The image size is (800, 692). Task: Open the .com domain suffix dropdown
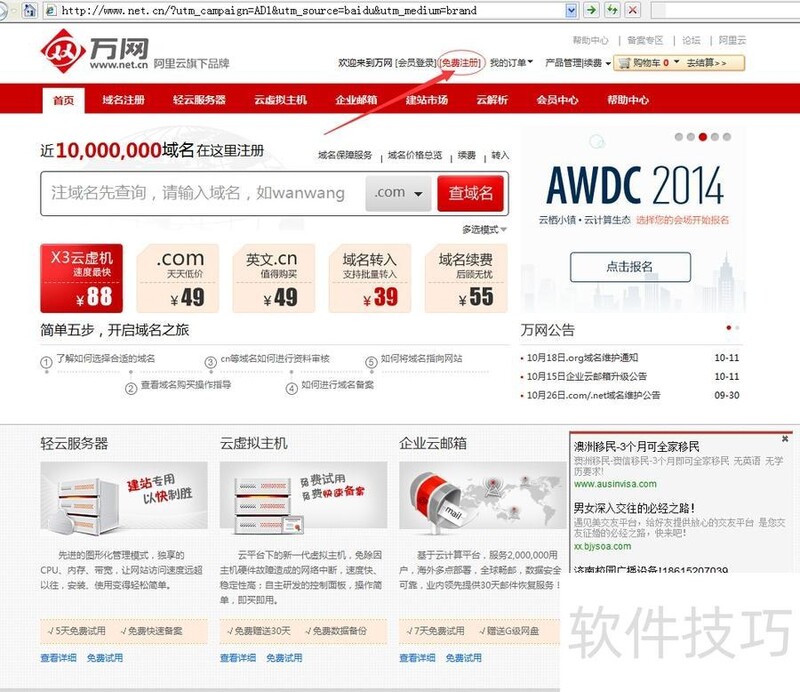(x=398, y=193)
